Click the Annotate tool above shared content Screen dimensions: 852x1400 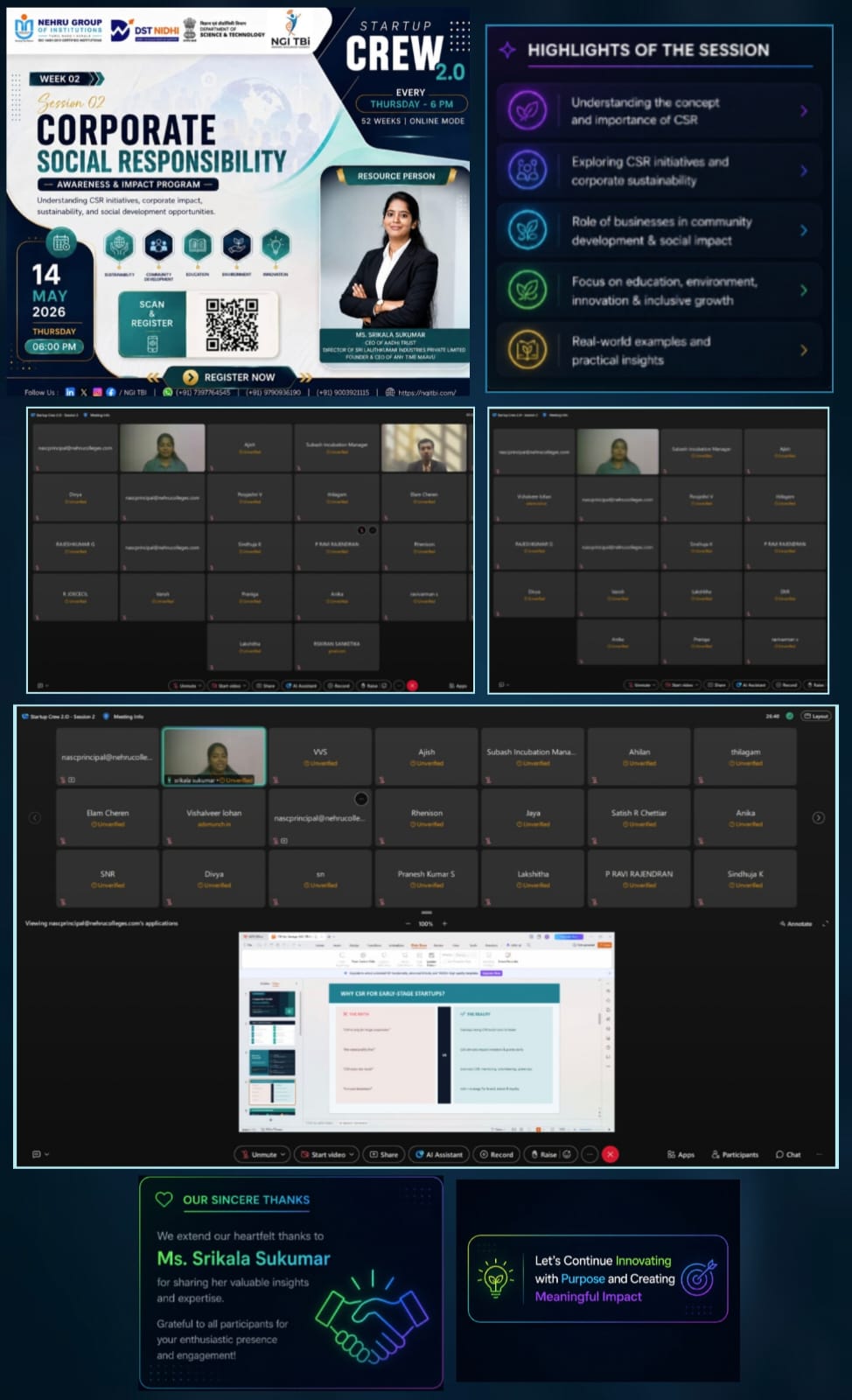[796, 923]
